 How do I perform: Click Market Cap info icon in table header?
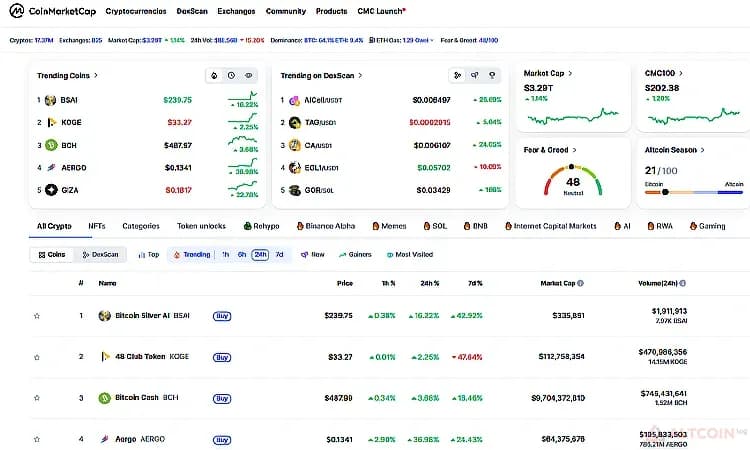(580, 284)
